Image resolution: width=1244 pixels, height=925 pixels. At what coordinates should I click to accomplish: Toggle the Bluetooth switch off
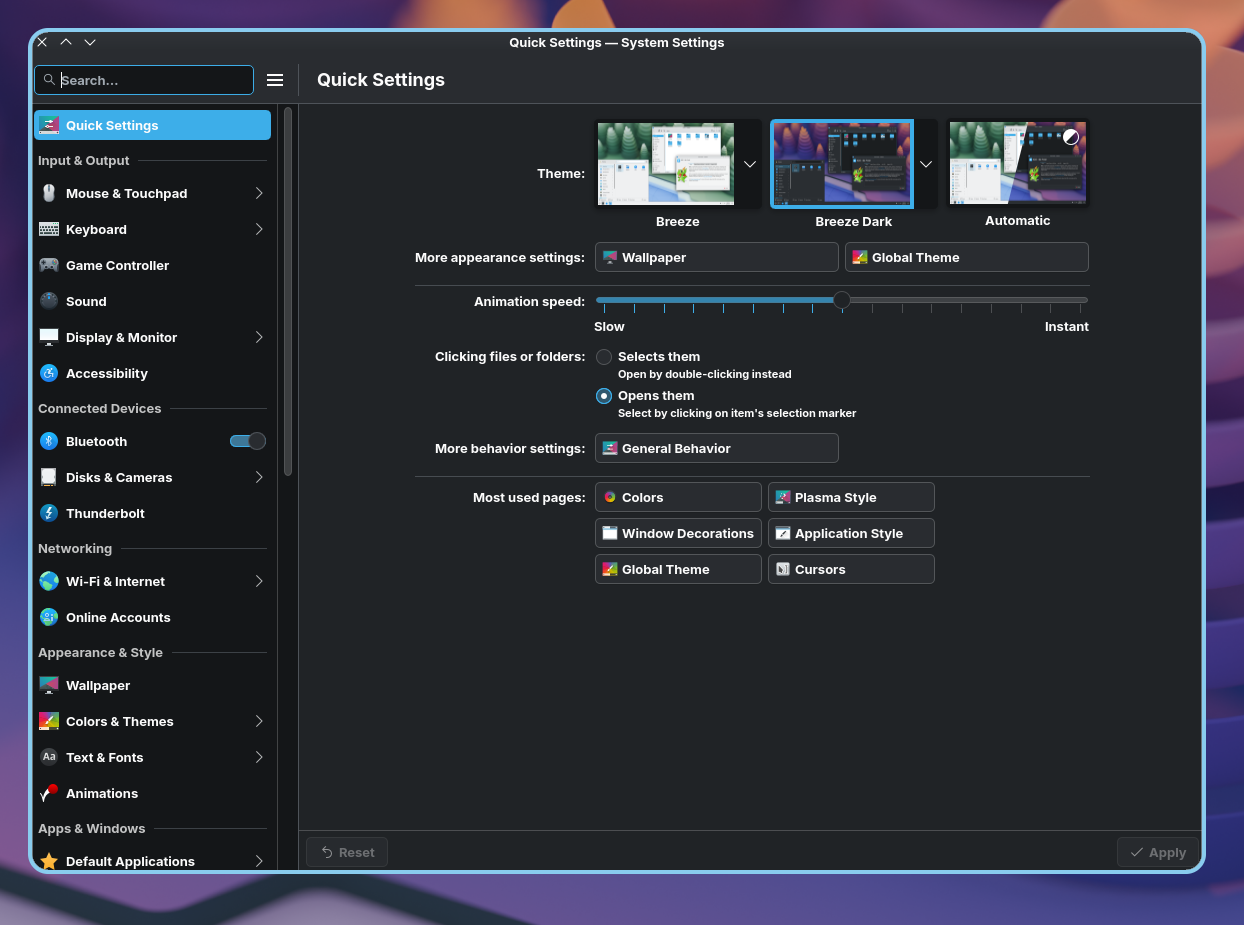click(x=248, y=441)
